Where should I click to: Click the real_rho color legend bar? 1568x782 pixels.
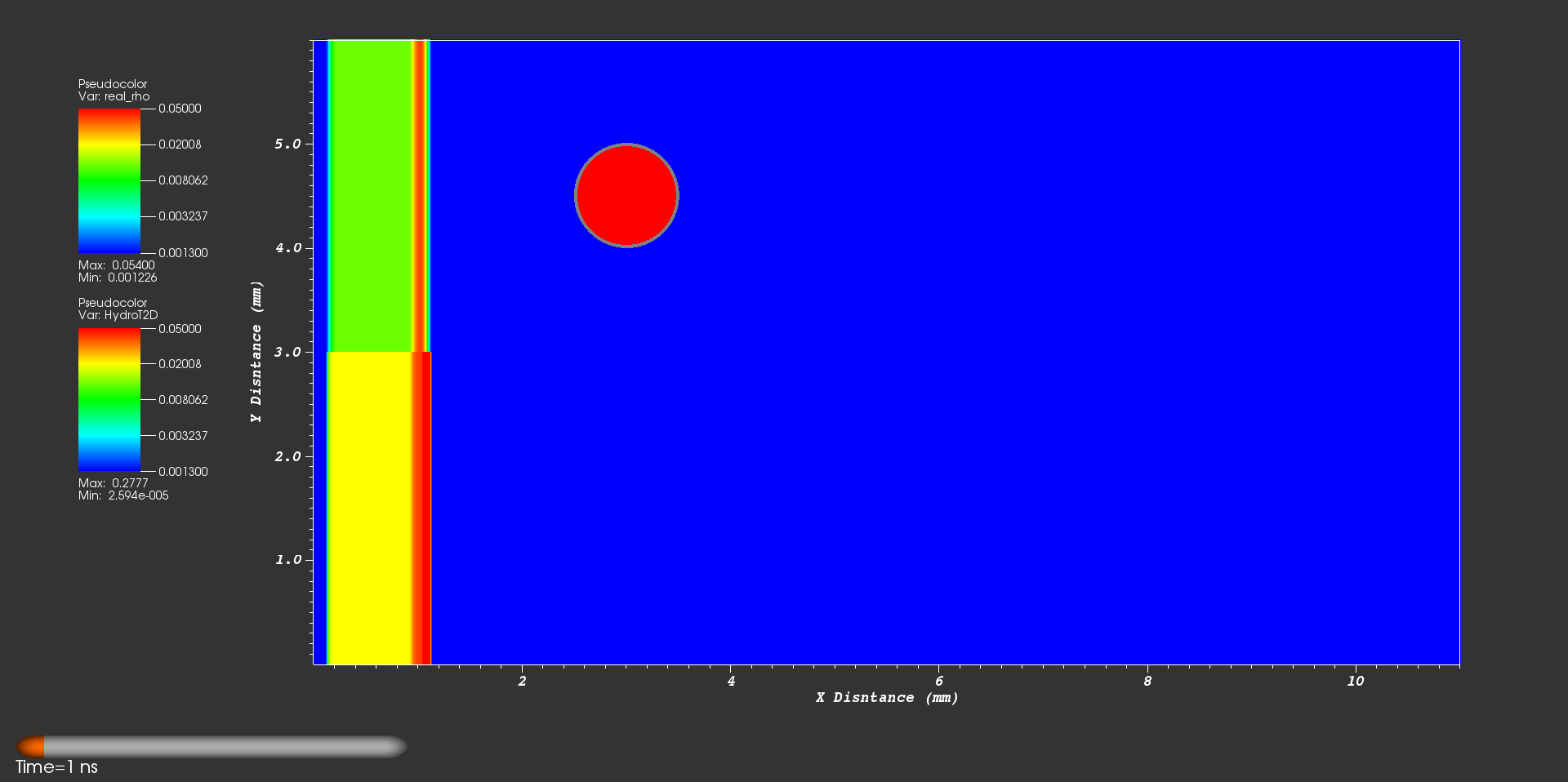pos(109,180)
